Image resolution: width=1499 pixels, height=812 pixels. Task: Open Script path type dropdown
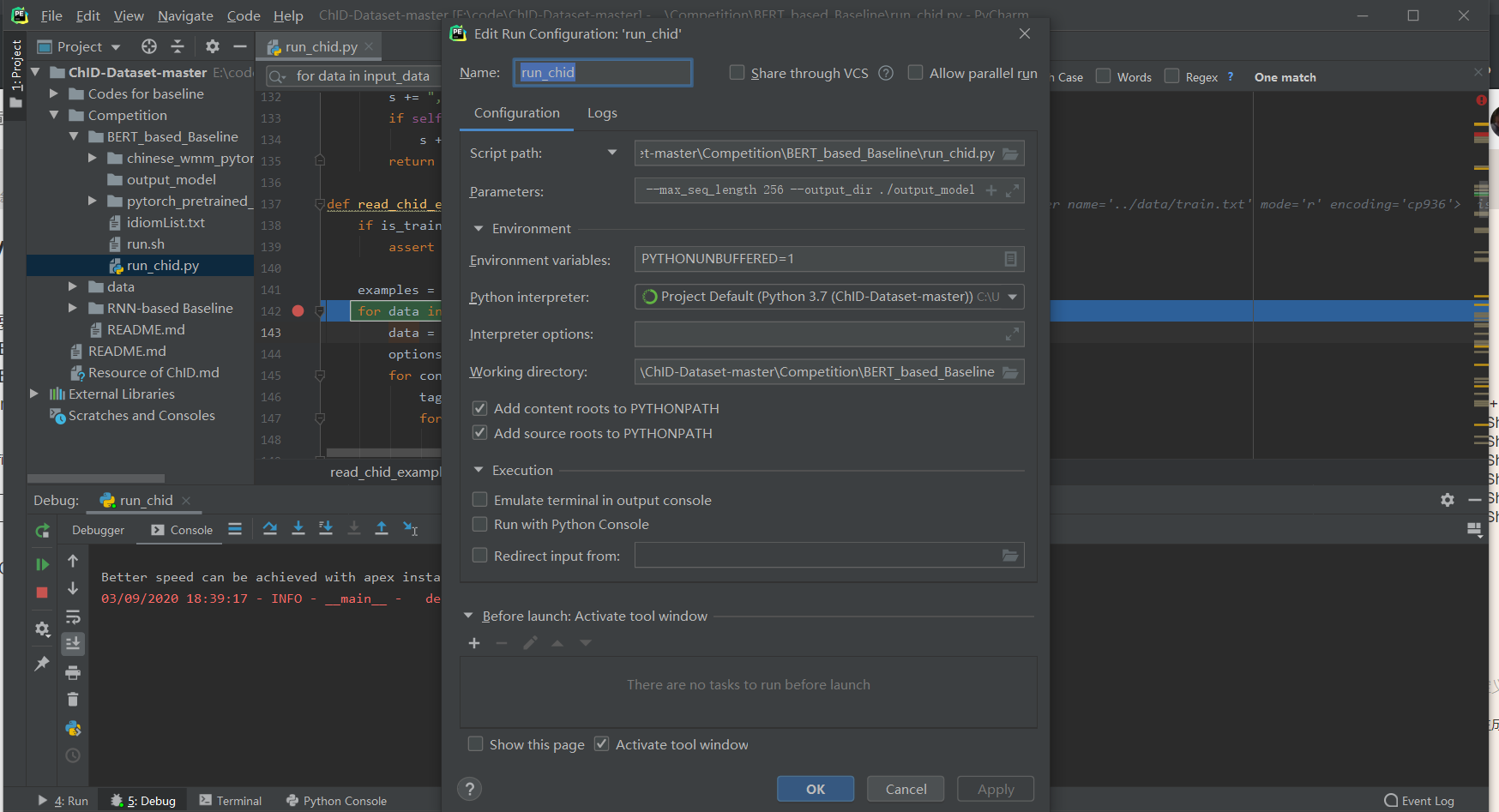(612, 153)
